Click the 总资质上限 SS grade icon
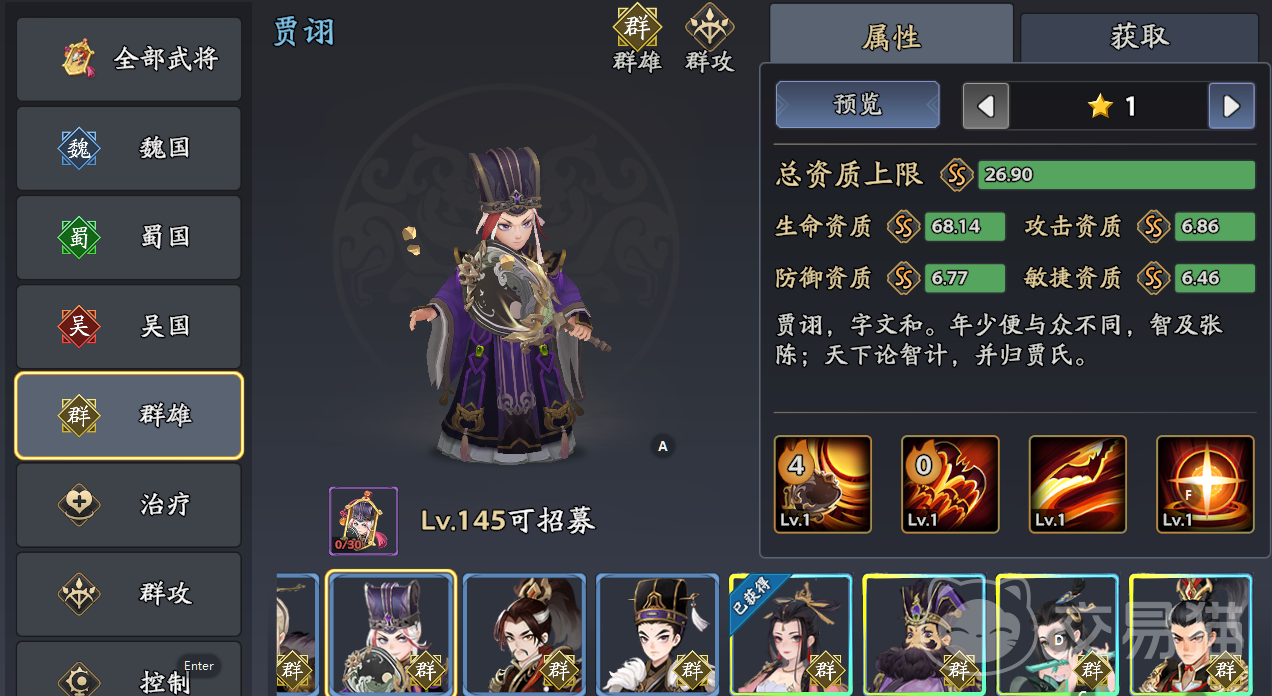The height and width of the screenshot is (696, 1272). 958,175
